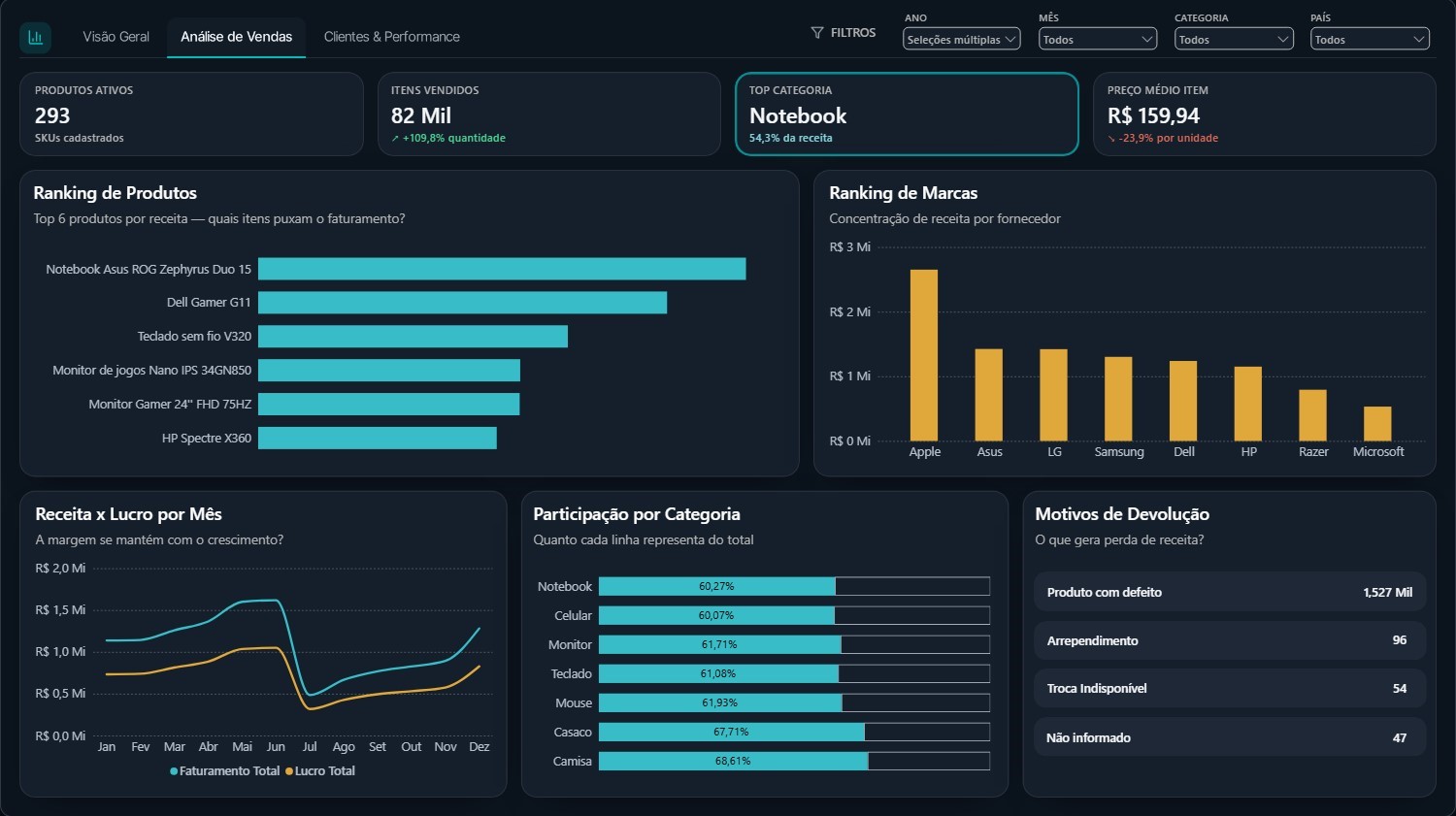The image size is (1456, 816).
Task: Click the Jun label on month axis
Action: click(276, 747)
